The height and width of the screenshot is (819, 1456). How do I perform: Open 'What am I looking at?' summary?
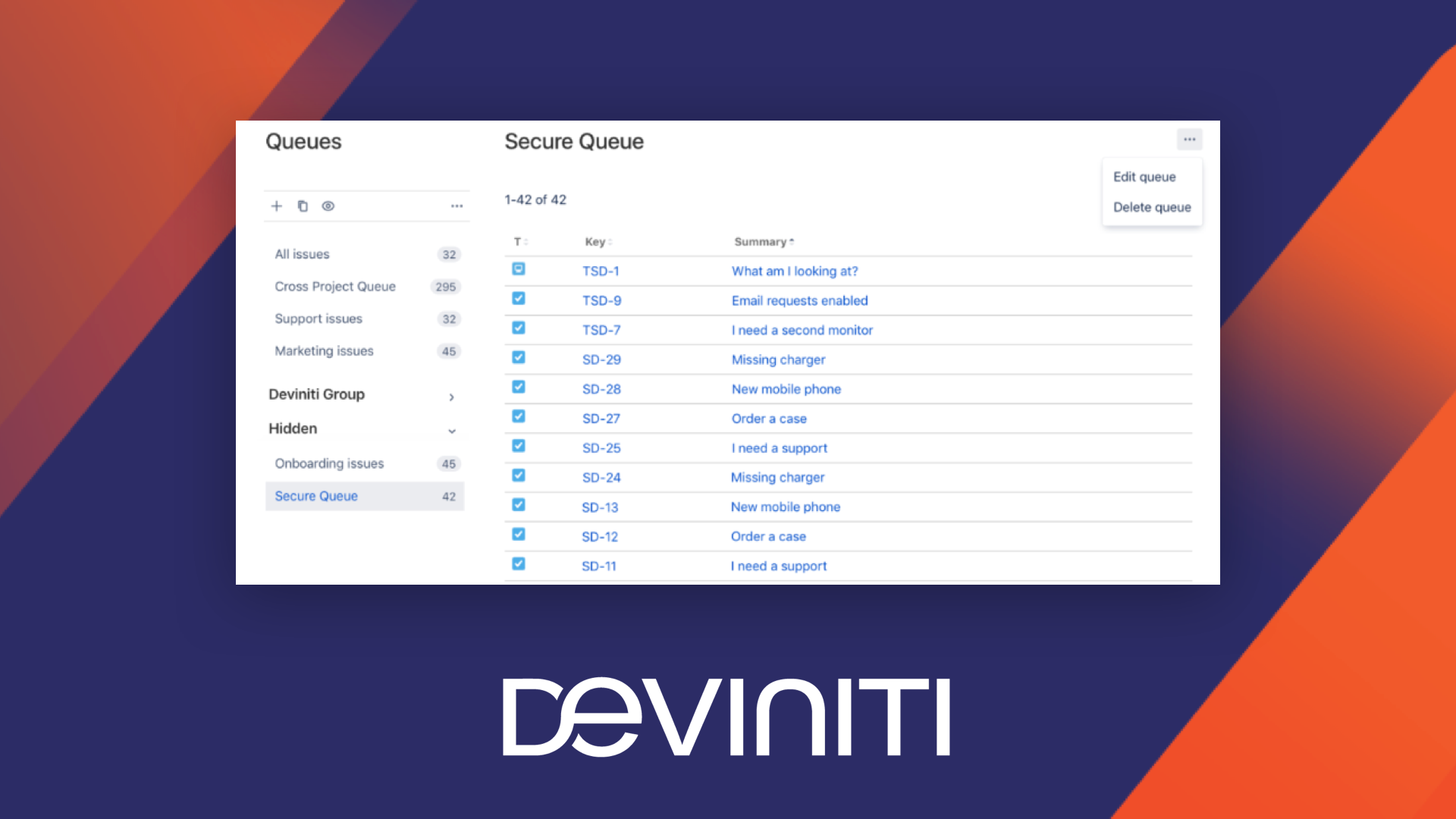click(795, 271)
